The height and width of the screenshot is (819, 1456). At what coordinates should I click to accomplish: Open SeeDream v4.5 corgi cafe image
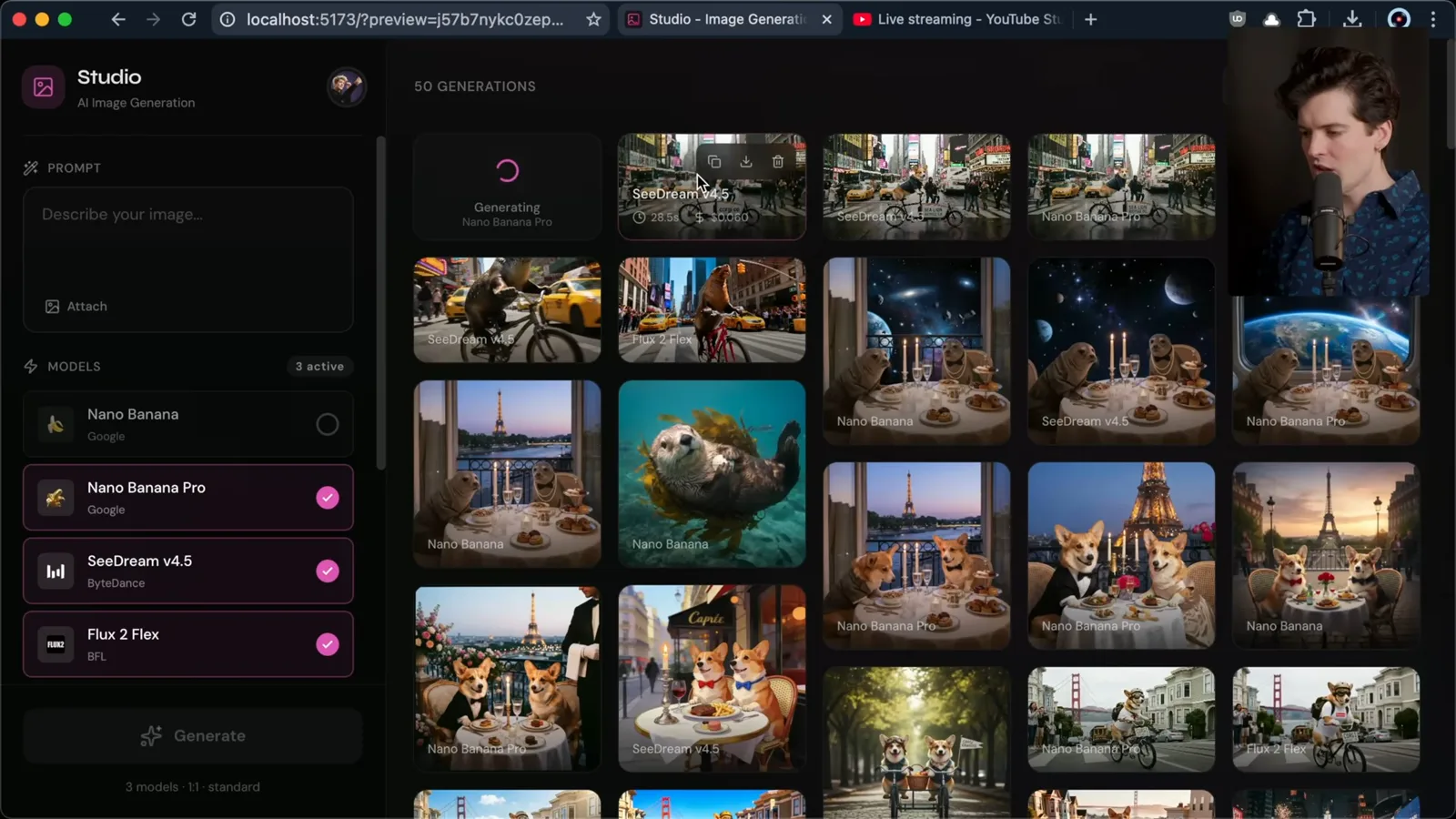(712, 678)
